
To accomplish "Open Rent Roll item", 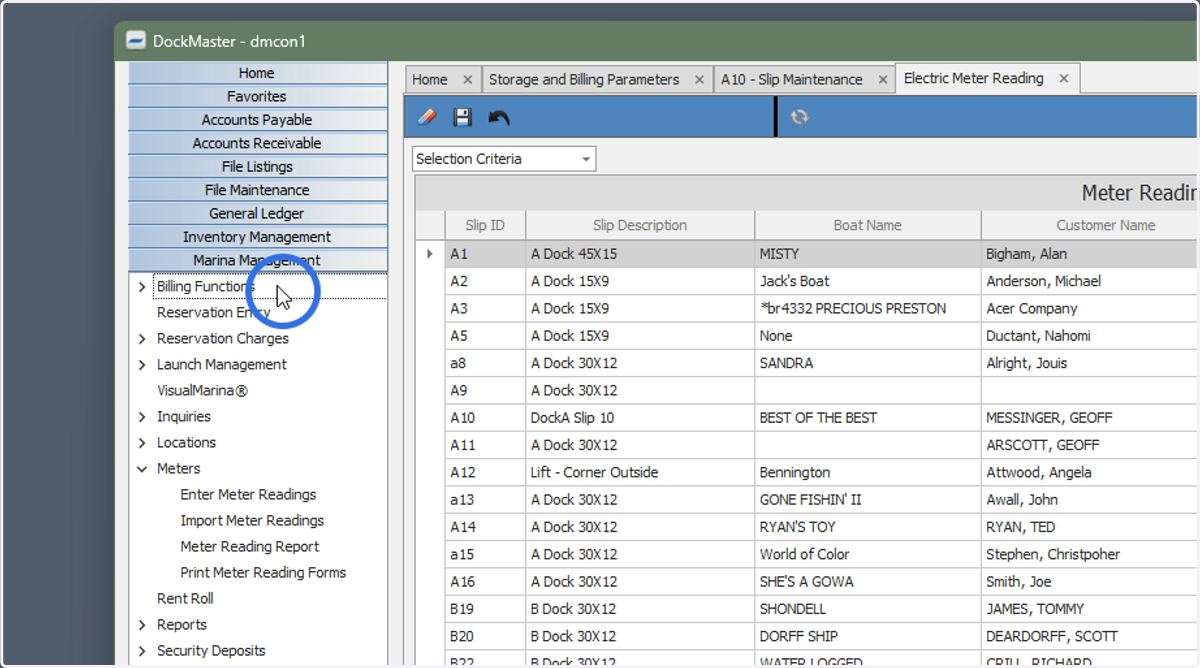I will 185,599.
